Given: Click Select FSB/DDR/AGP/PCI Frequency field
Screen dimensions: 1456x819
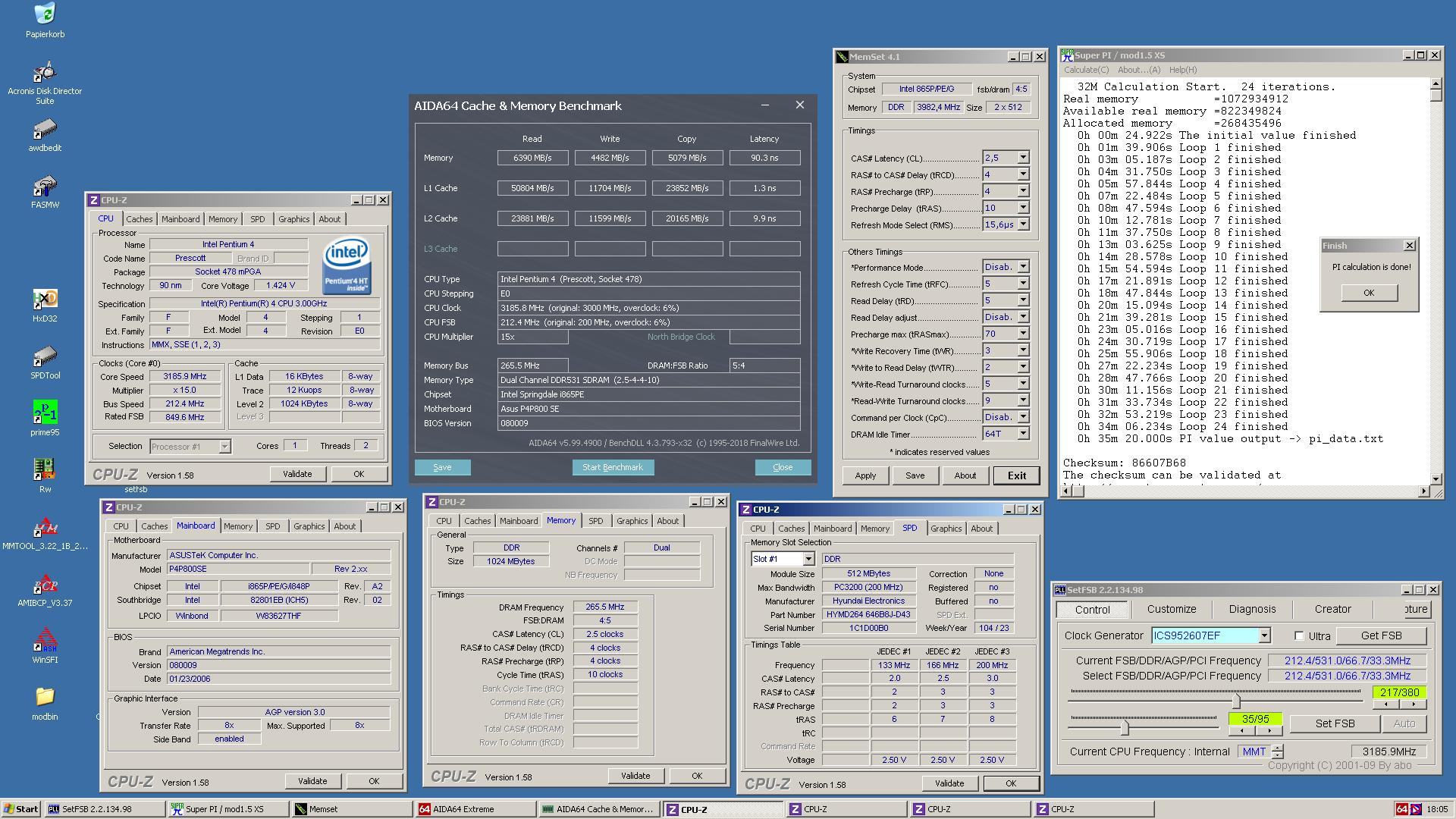Looking at the screenshot, I should [1347, 676].
